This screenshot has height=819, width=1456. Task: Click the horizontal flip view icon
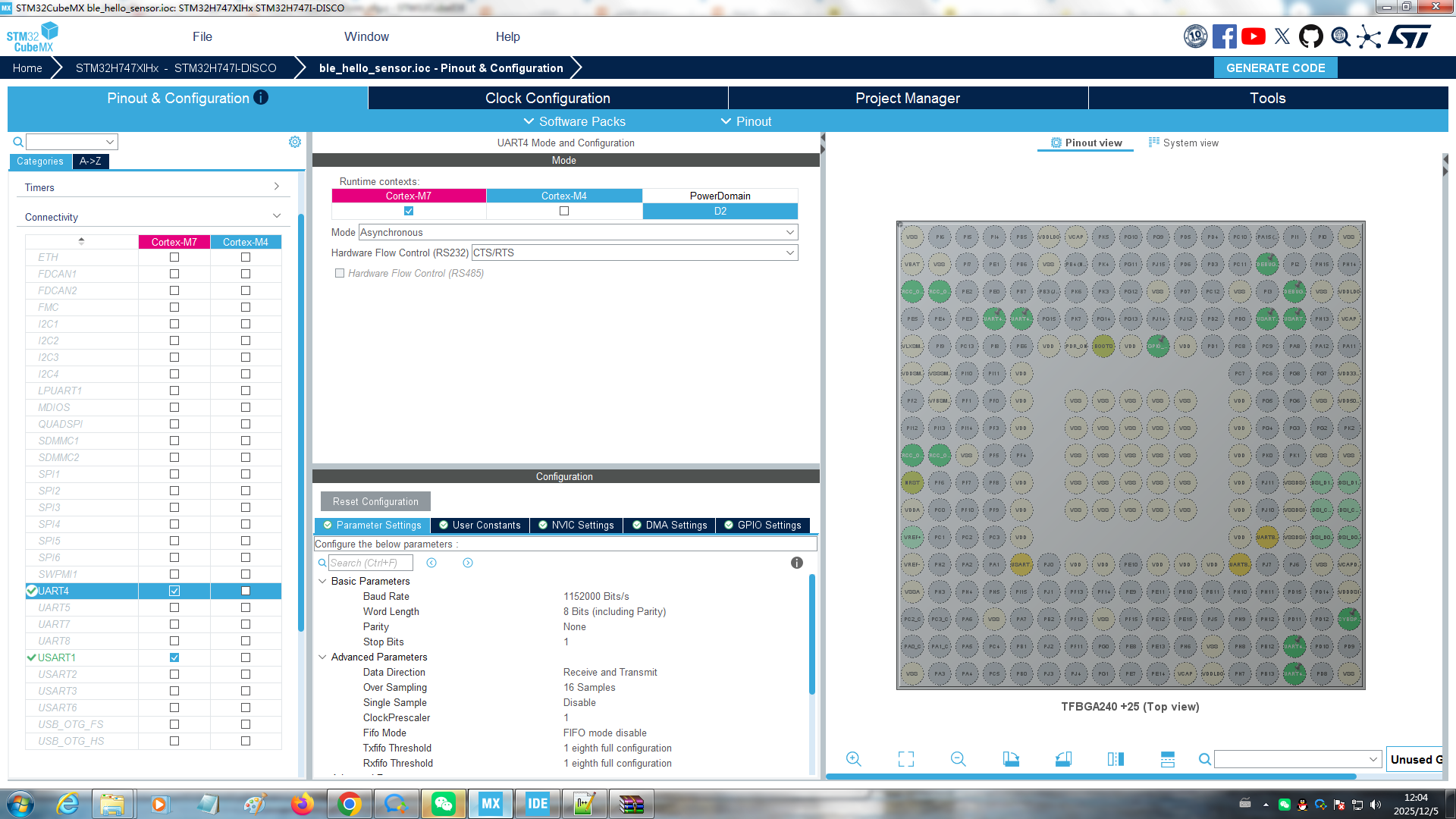[x=1116, y=759]
